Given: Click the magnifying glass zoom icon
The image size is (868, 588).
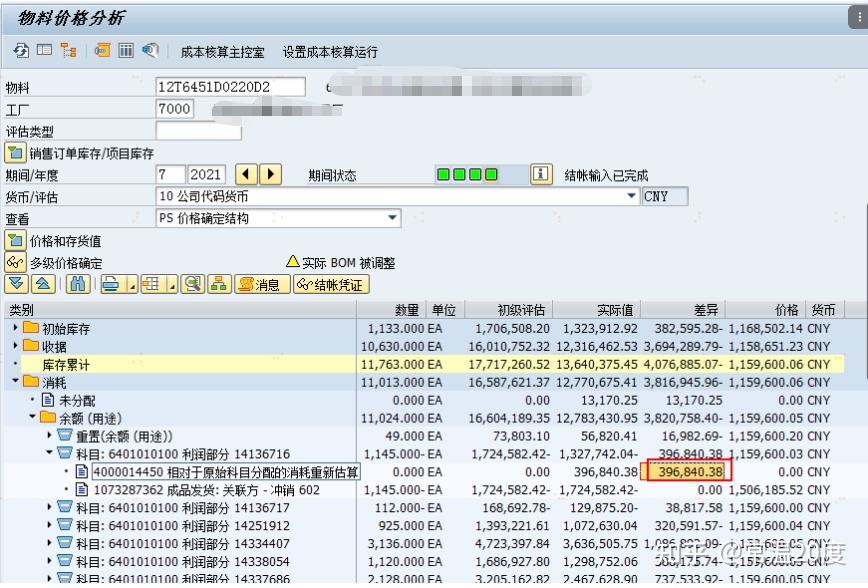Looking at the screenshot, I should (192, 281).
